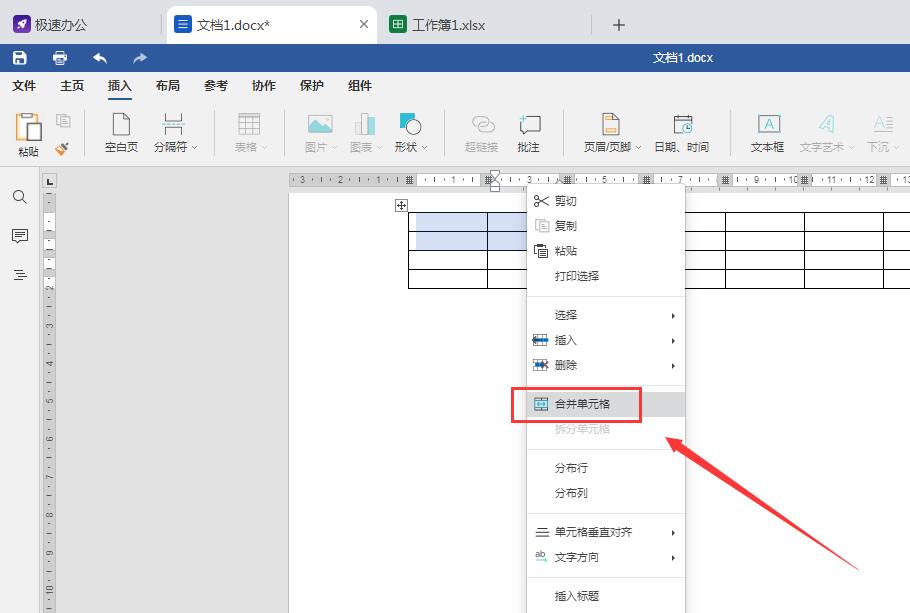Choose Cut (剪切) in the context menu
The width and height of the screenshot is (910, 613).
click(x=566, y=201)
